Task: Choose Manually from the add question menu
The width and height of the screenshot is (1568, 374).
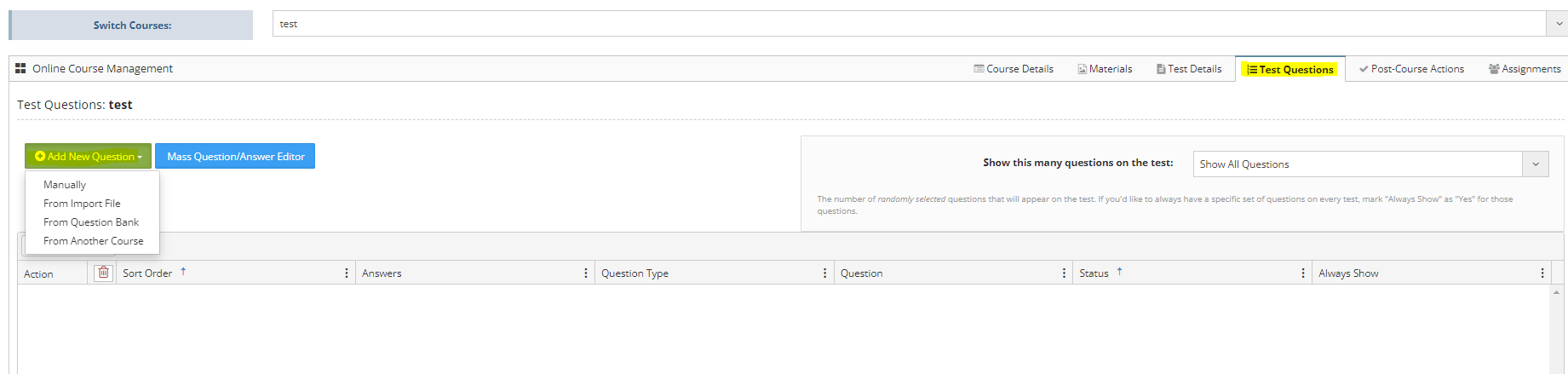Action: (x=65, y=185)
